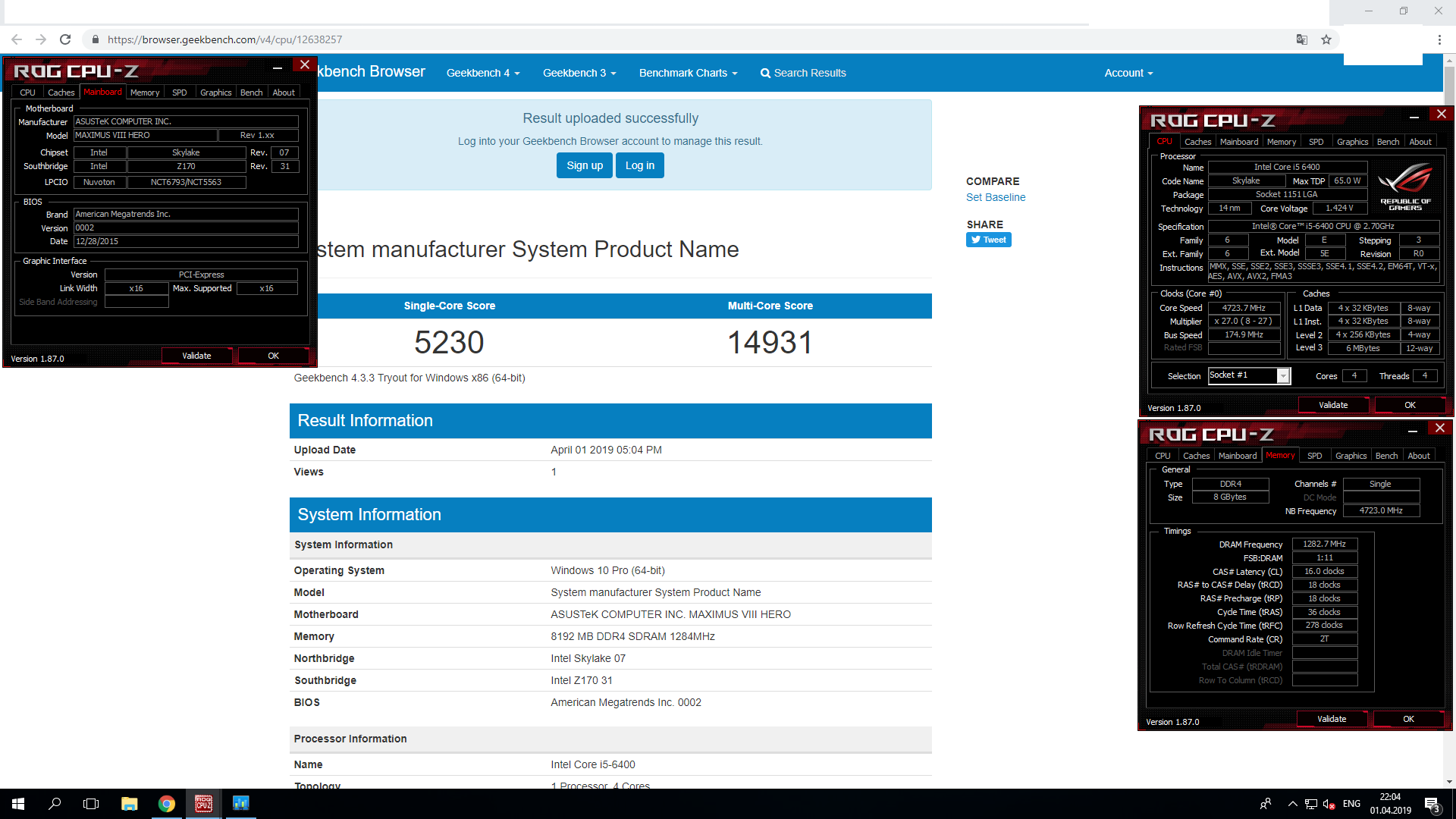
Task: Switch to Caches tab in left CPU-Z window
Action: pyautogui.click(x=61, y=93)
